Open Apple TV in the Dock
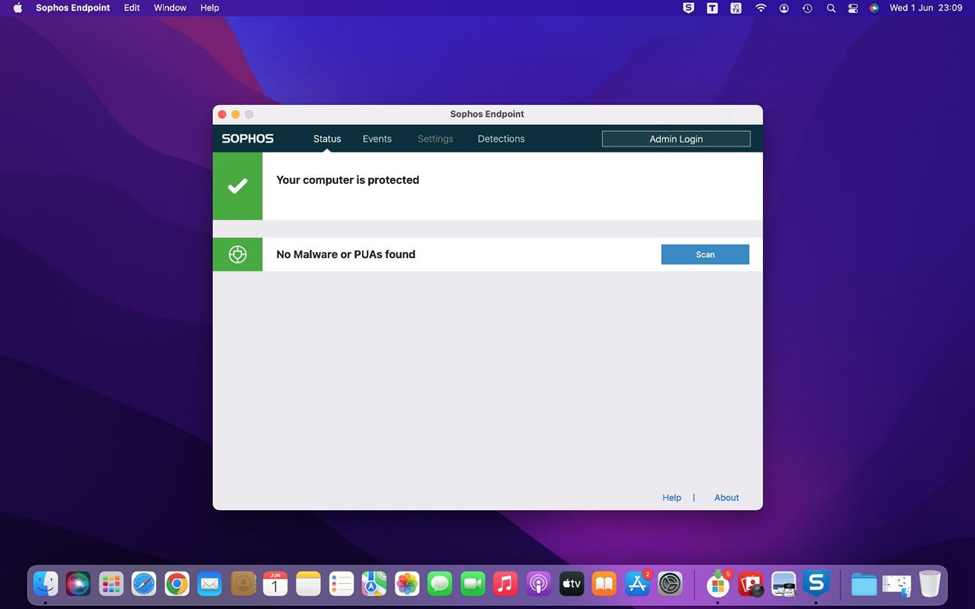Viewport: 975px width, 609px height. (x=571, y=584)
